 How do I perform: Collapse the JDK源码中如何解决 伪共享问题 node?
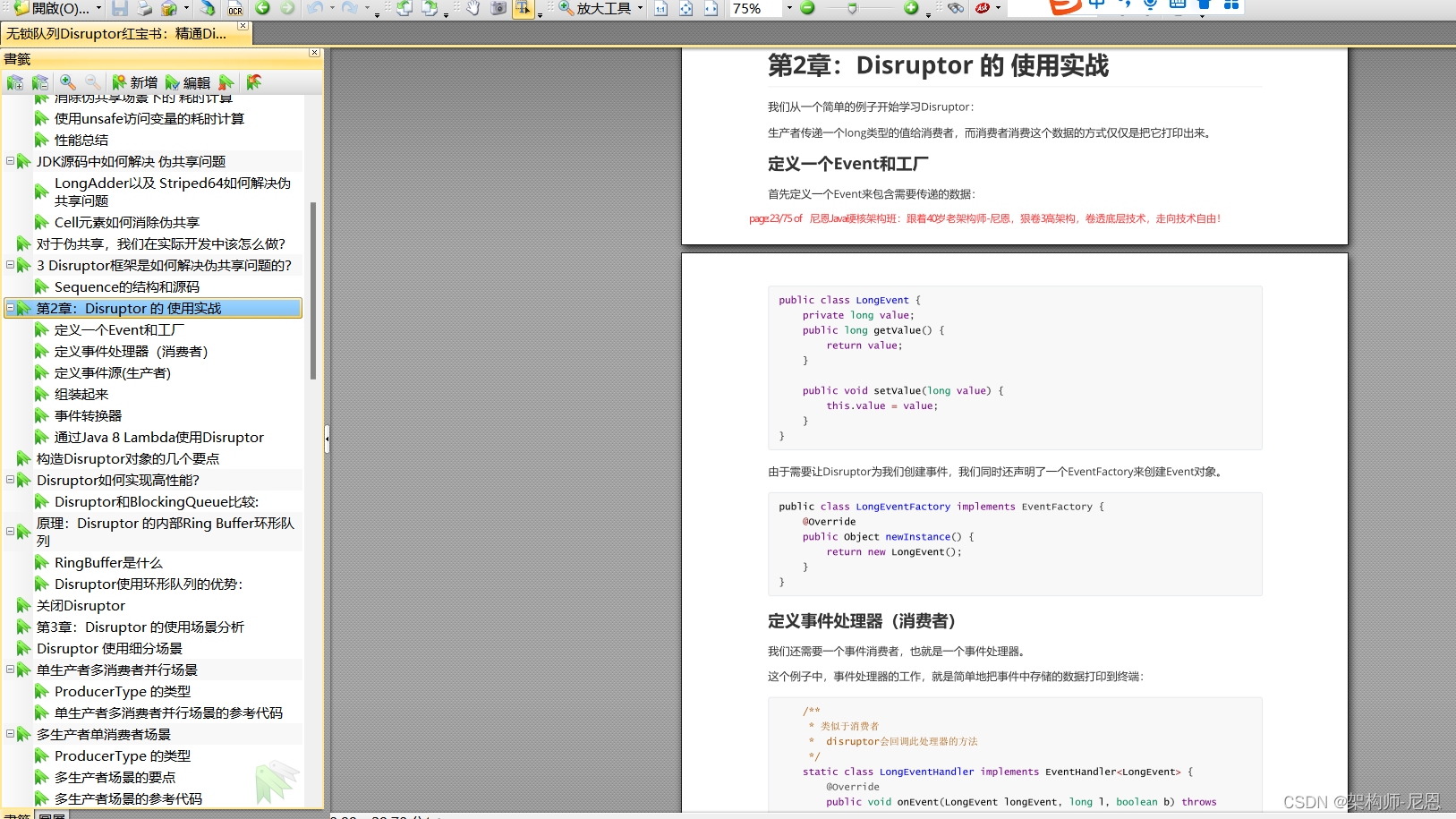[10, 161]
